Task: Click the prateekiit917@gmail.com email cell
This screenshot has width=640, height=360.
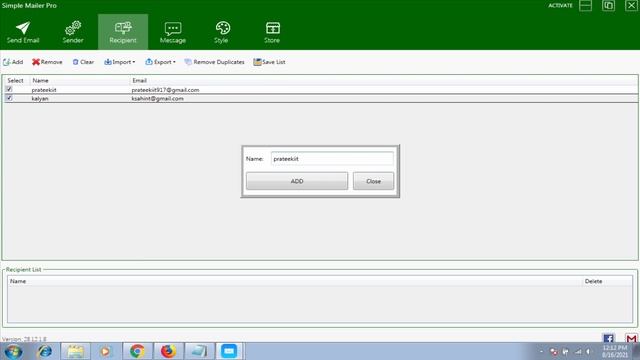Action: click(x=165, y=90)
